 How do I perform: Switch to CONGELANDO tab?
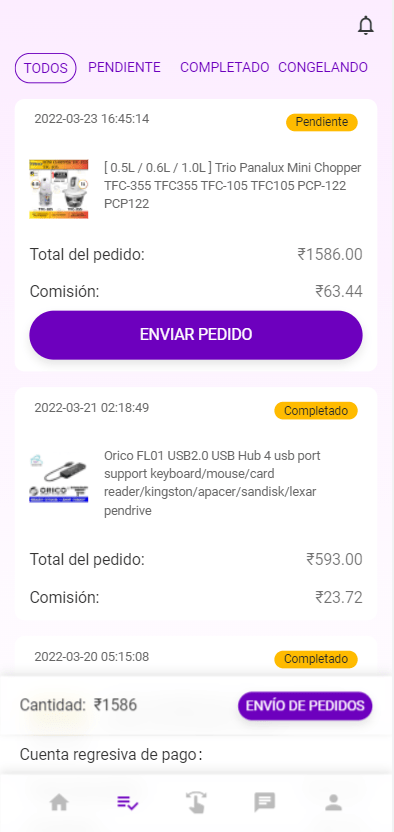click(323, 67)
